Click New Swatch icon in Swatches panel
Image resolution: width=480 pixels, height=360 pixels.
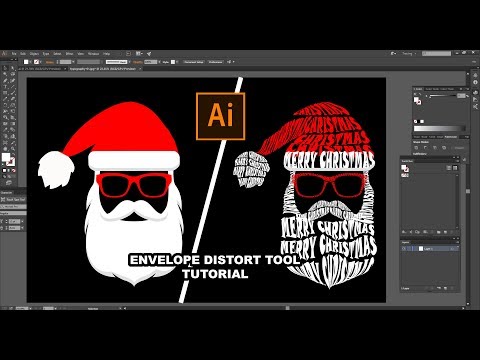click(x=445, y=232)
